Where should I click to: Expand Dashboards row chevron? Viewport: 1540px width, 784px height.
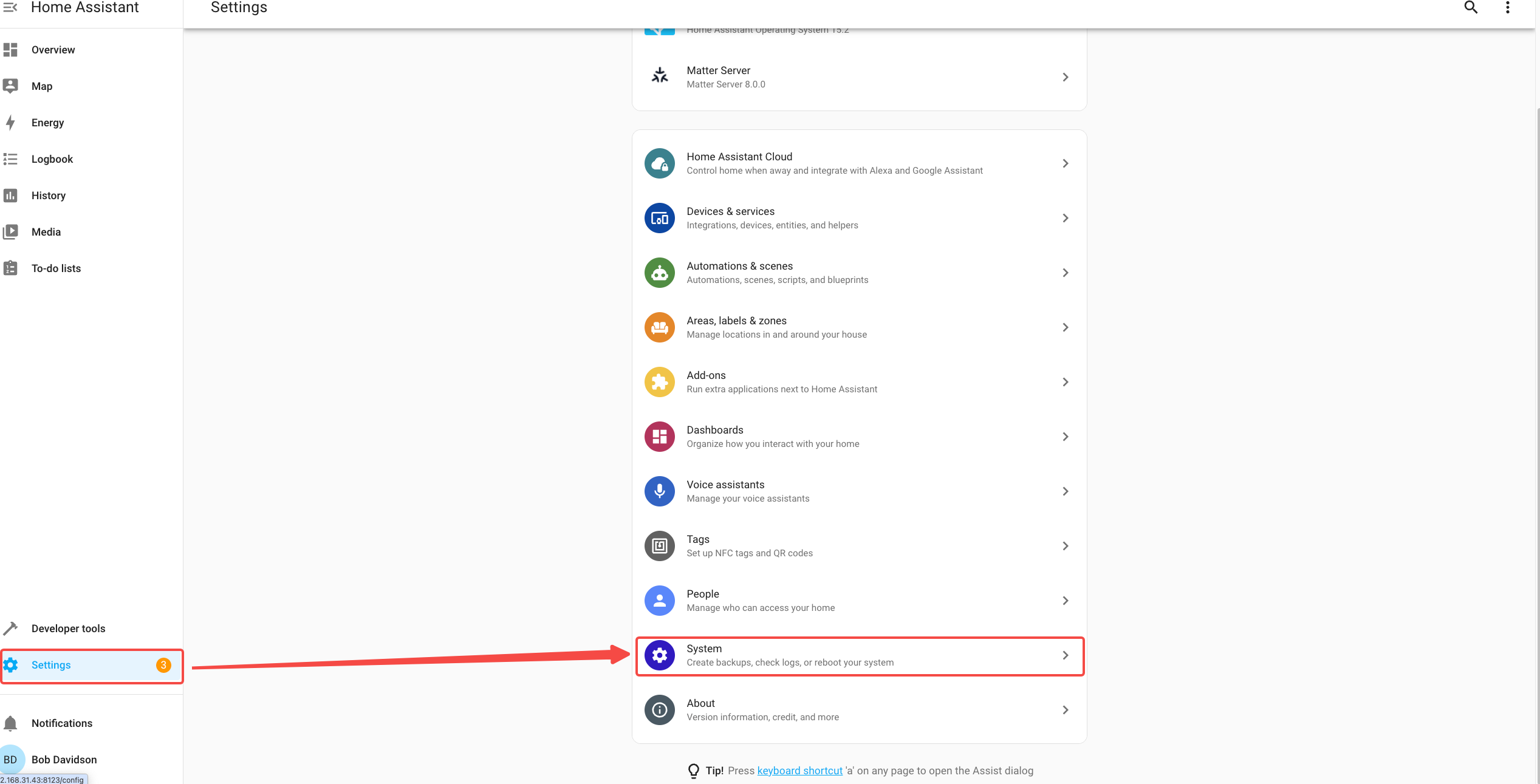(x=1066, y=437)
